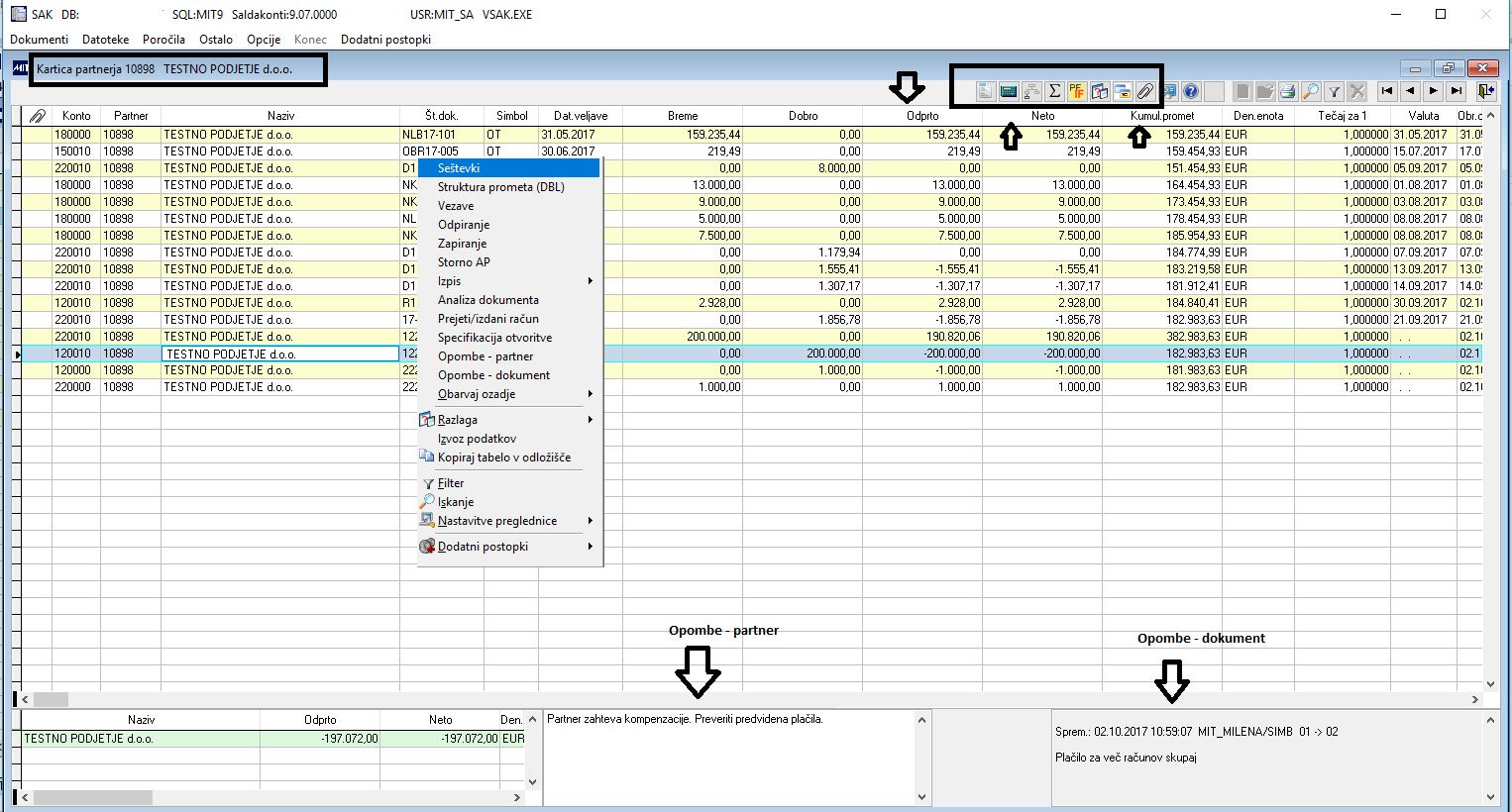The image size is (1512, 812).
Task: Select Seštevki in context menu
Action: pos(459,168)
